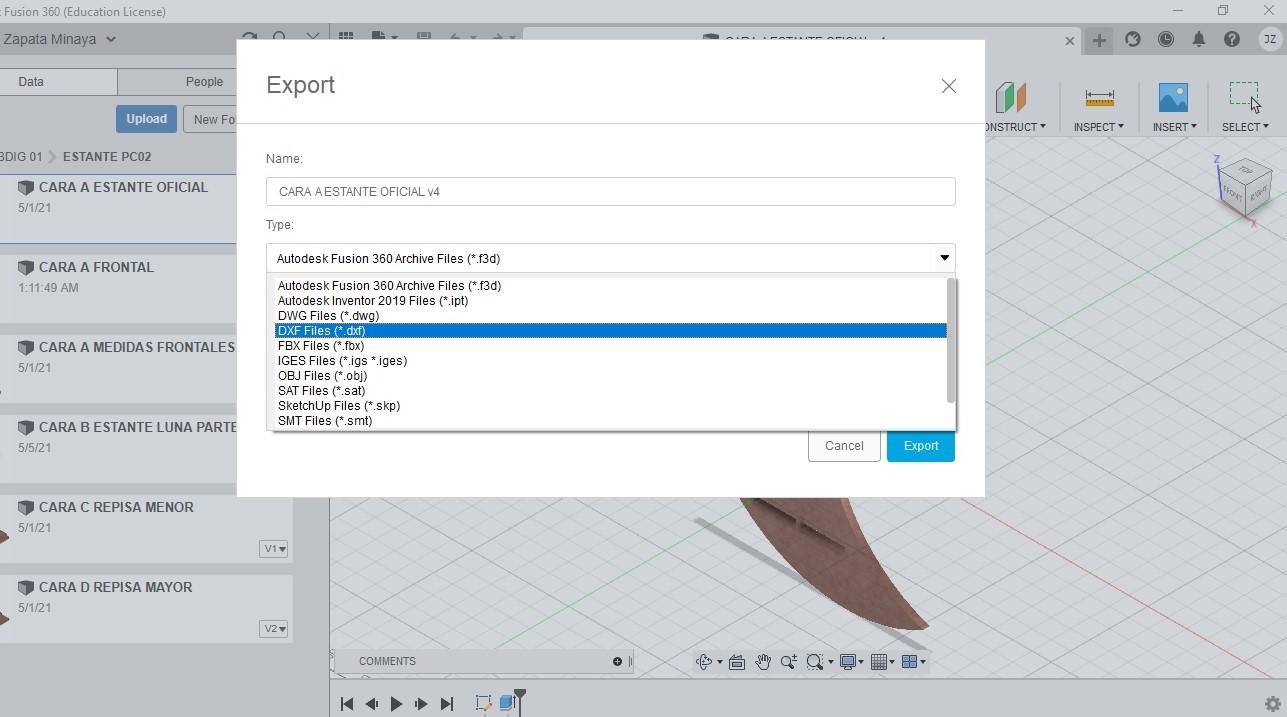Select the sketch feature in the timeline
Viewport: 1287px width, 717px height.
pyautogui.click(x=484, y=703)
